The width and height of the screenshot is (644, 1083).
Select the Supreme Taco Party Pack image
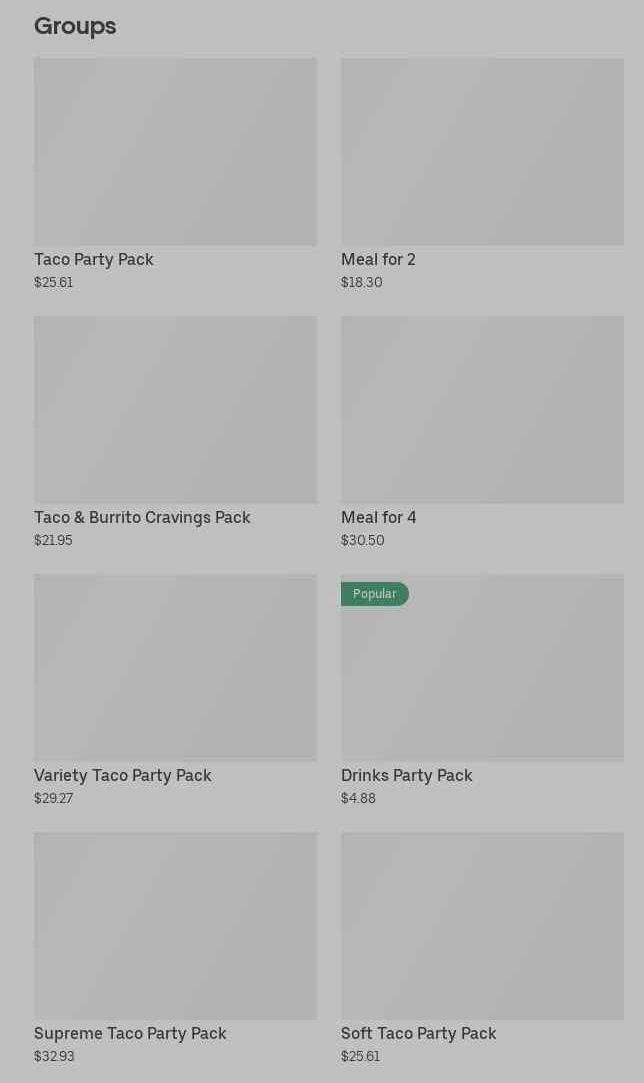pos(175,925)
